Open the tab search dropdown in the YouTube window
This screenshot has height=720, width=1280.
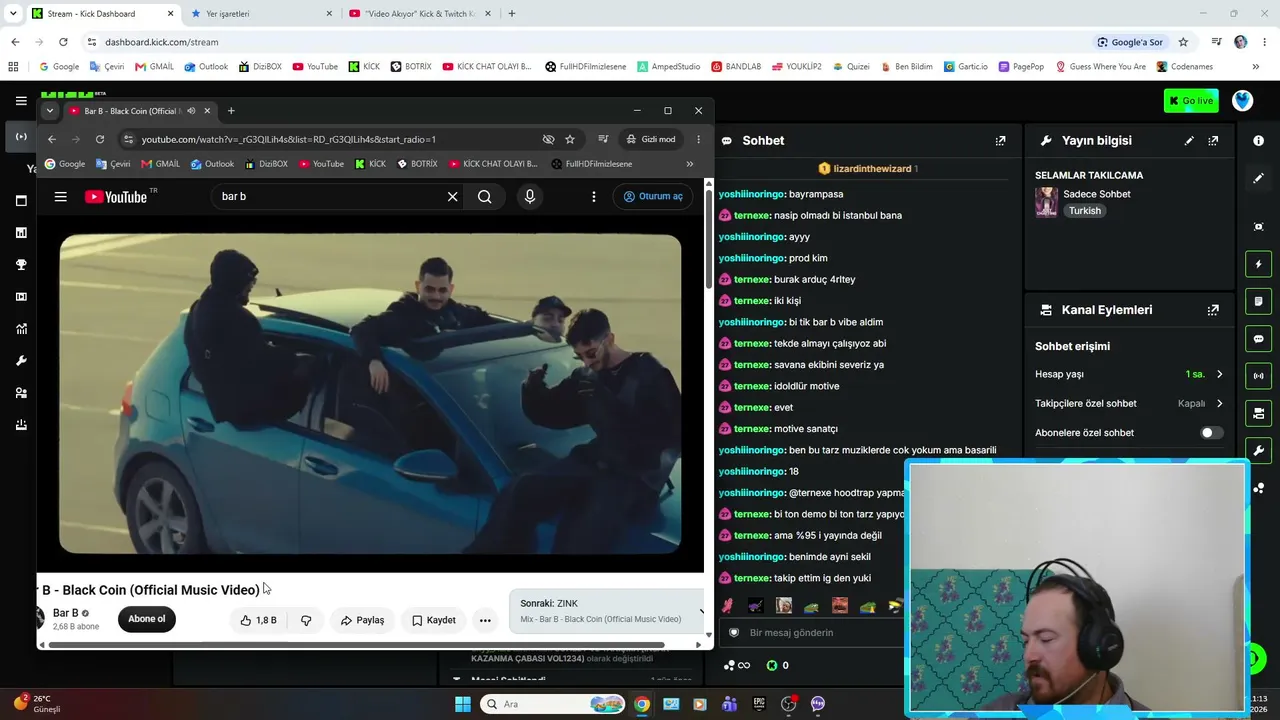pos(50,111)
